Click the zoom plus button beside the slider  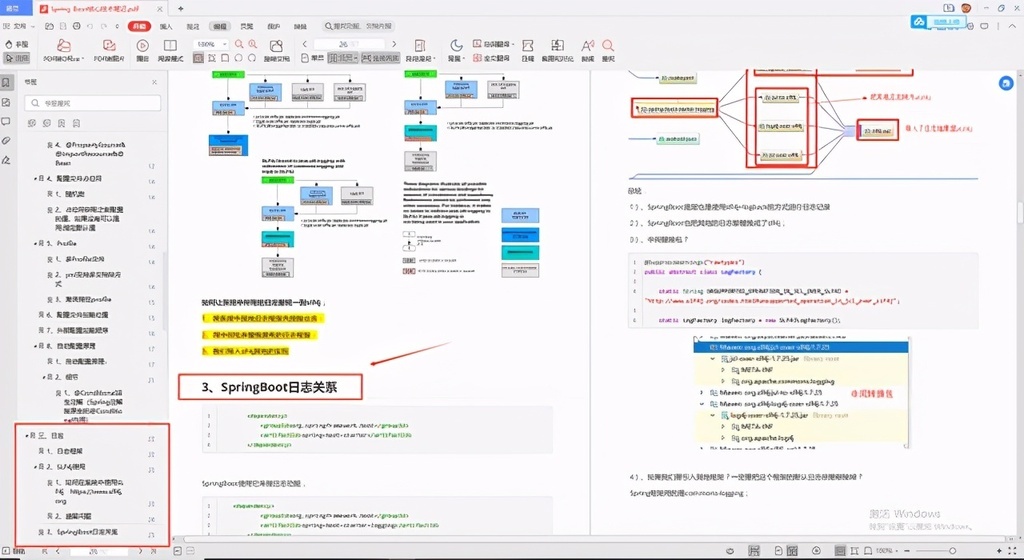point(999,551)
